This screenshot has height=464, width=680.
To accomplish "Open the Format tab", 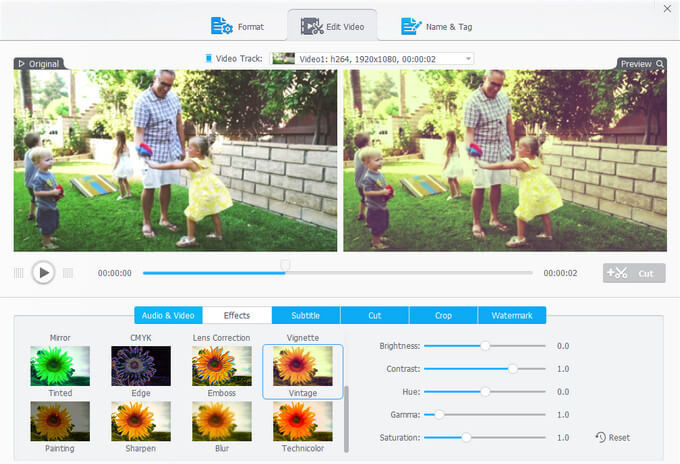I will point(237,26).
